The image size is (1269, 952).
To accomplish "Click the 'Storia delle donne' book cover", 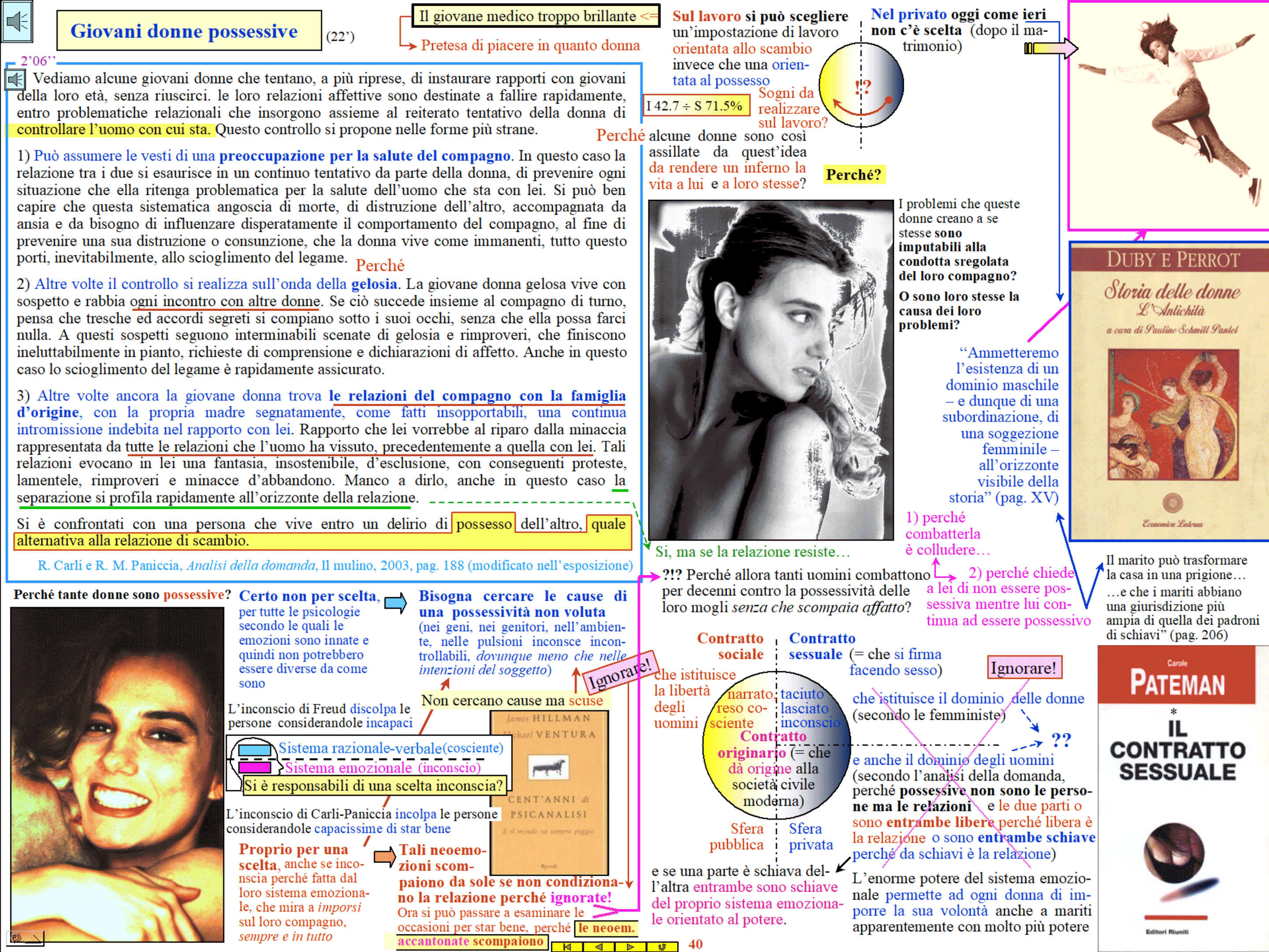I will (1170, 391).
